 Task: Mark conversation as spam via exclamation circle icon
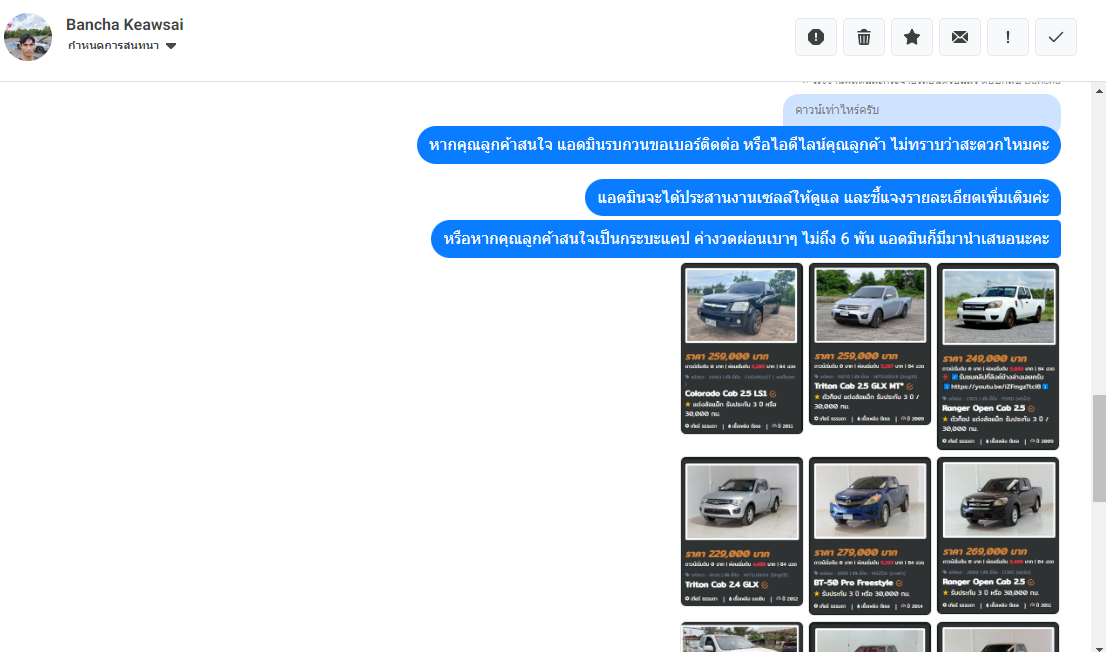[815, 37]
